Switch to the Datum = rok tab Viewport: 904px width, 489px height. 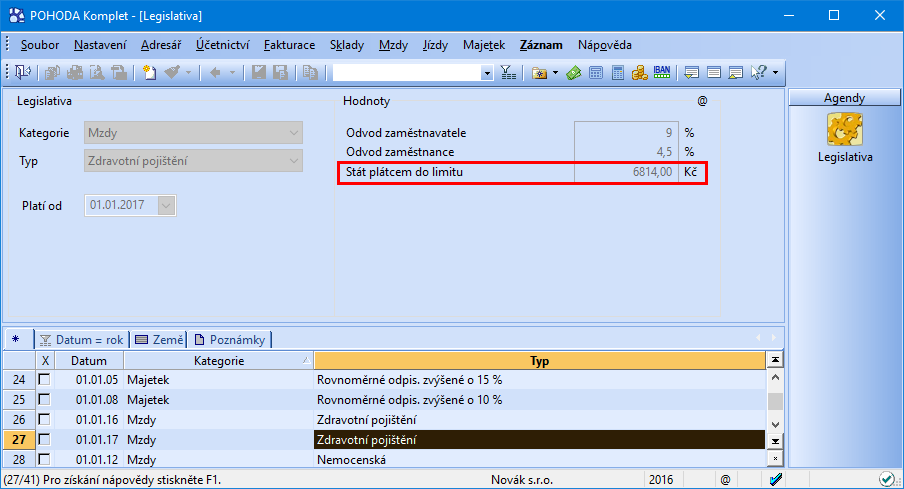click(82, 340)
